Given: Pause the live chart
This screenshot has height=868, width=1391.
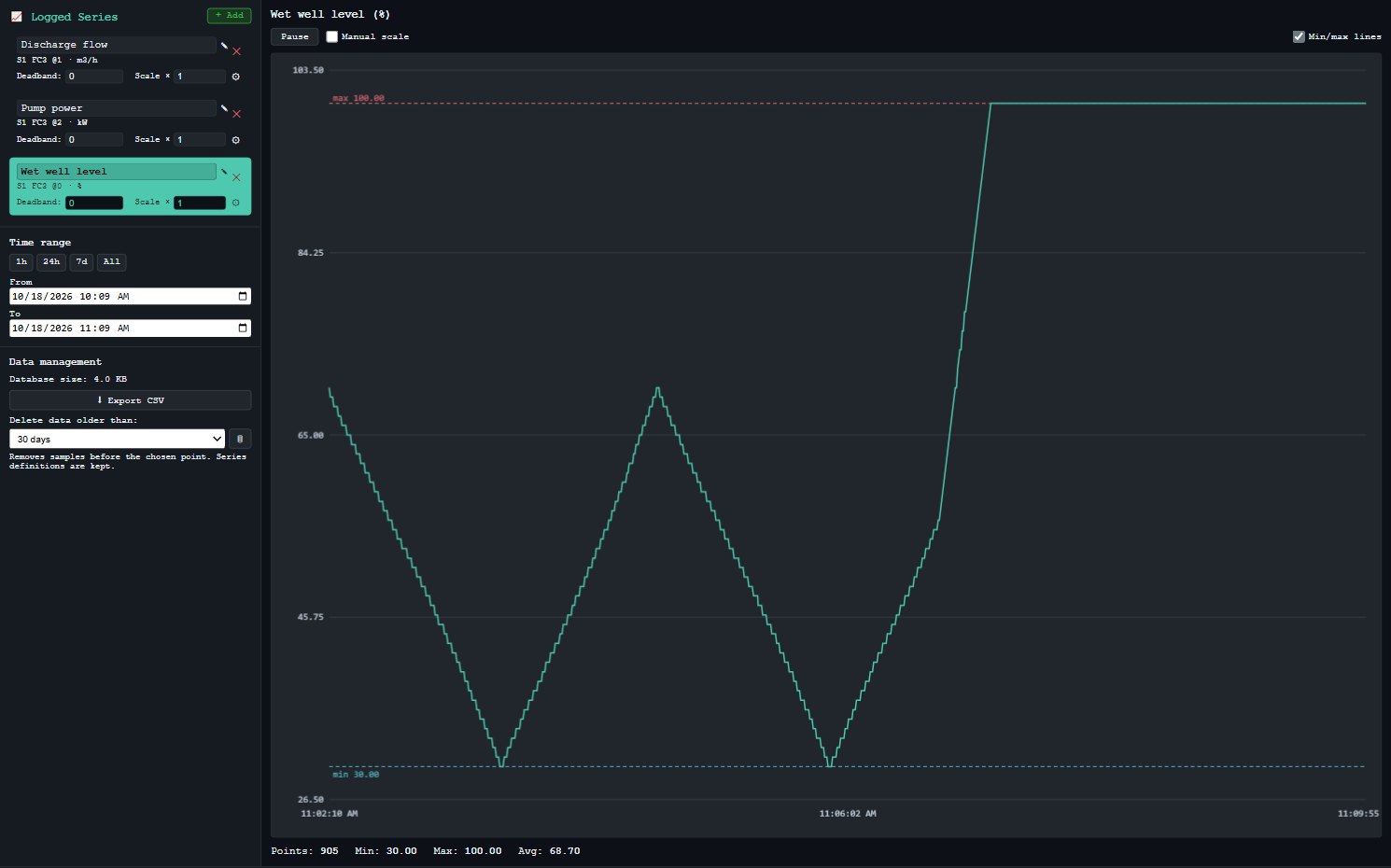Looking at the screenshot, I should 294,36.
